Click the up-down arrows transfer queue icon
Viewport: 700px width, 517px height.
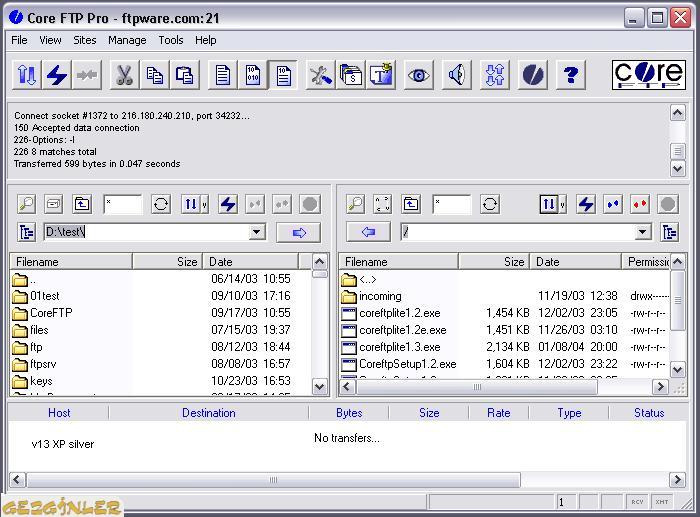[495, 75]
